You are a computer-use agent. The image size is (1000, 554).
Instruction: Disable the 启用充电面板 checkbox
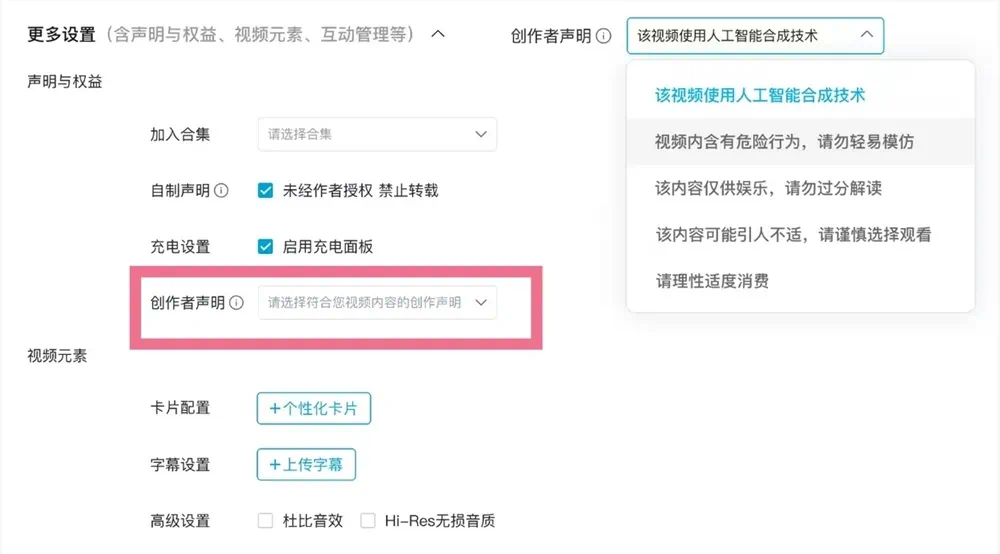click(266, 246)
